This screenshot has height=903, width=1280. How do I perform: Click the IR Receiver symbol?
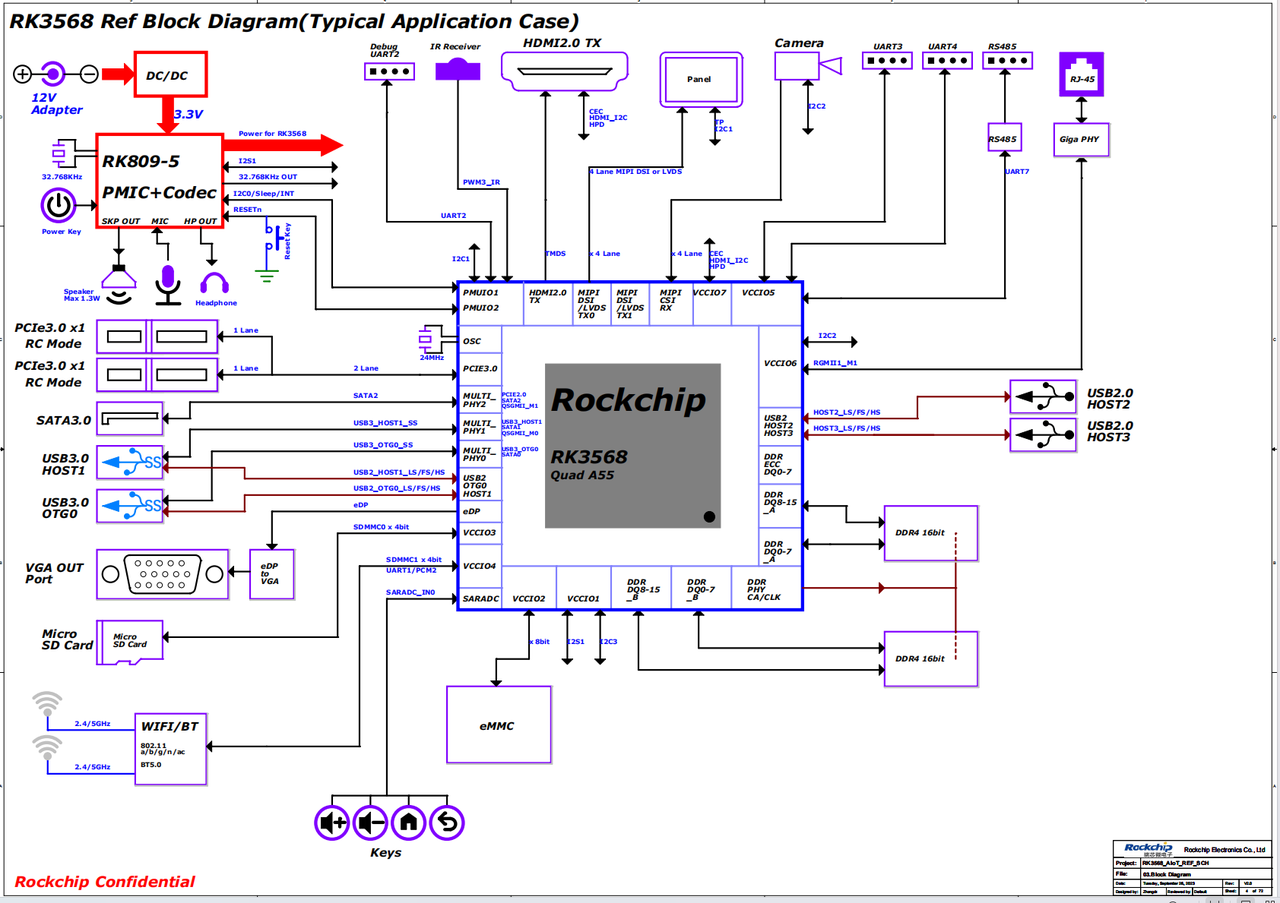(457, 68)
